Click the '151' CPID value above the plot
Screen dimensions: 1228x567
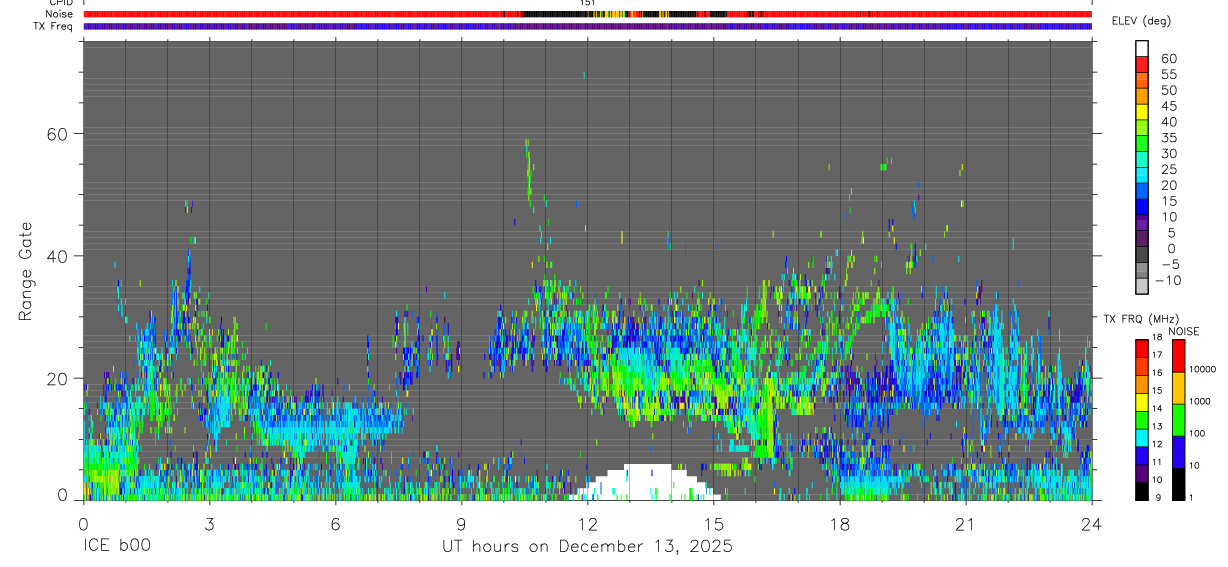[588, 3]
